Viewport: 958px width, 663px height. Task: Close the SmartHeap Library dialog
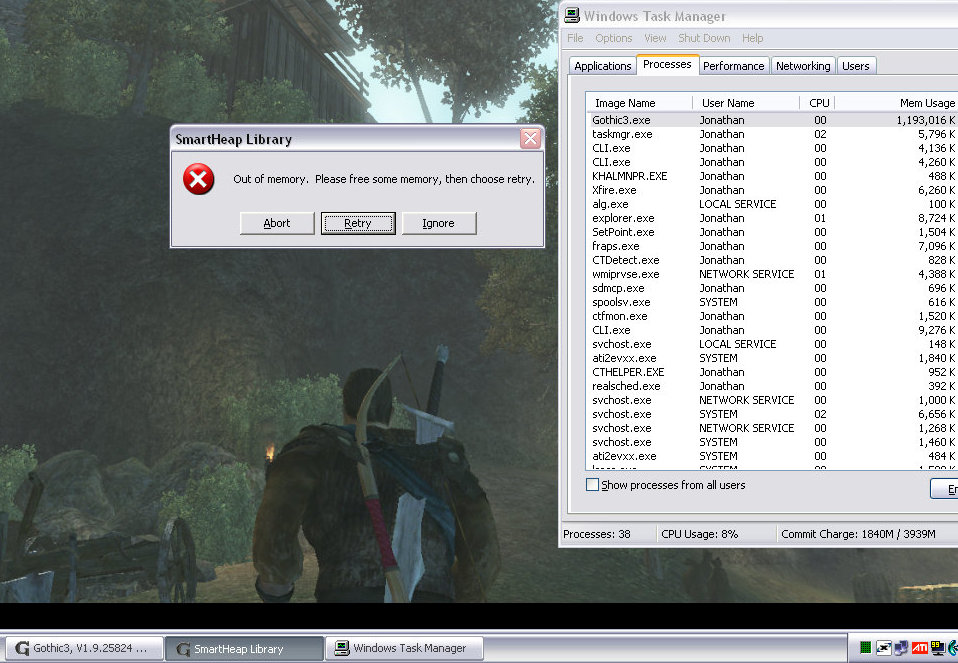[x=530, y=139]
